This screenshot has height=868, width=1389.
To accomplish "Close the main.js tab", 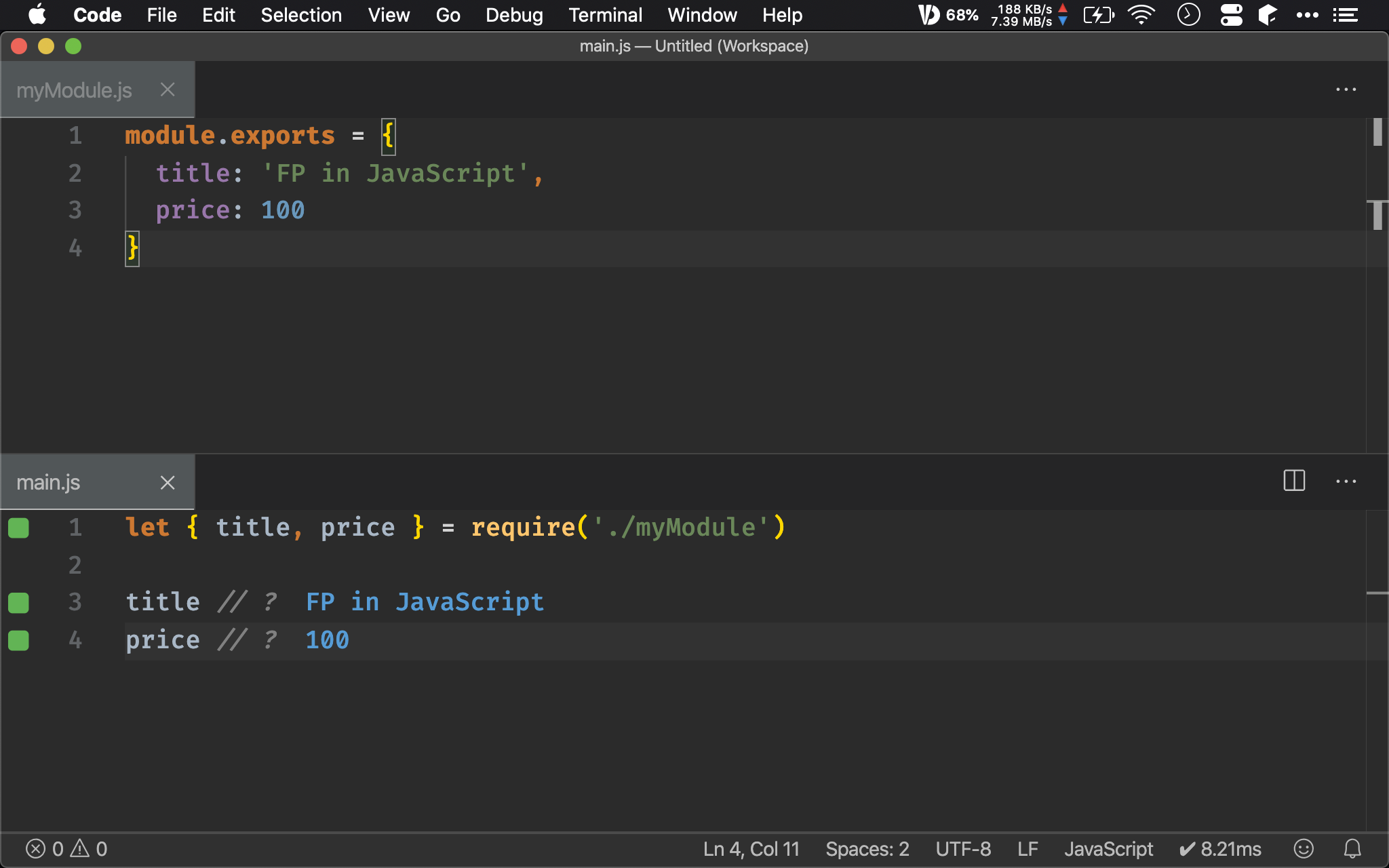I will (x=168, y=482).
